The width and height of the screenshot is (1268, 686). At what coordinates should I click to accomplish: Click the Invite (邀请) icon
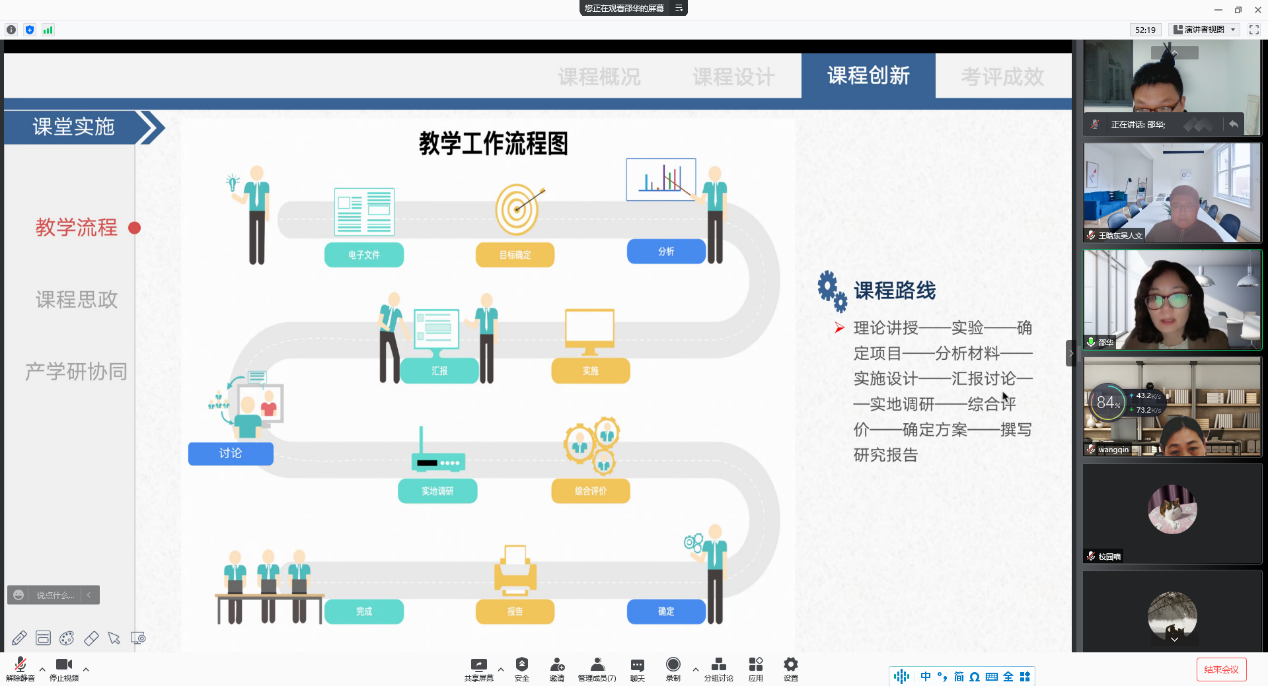click(x=557, y=668)
